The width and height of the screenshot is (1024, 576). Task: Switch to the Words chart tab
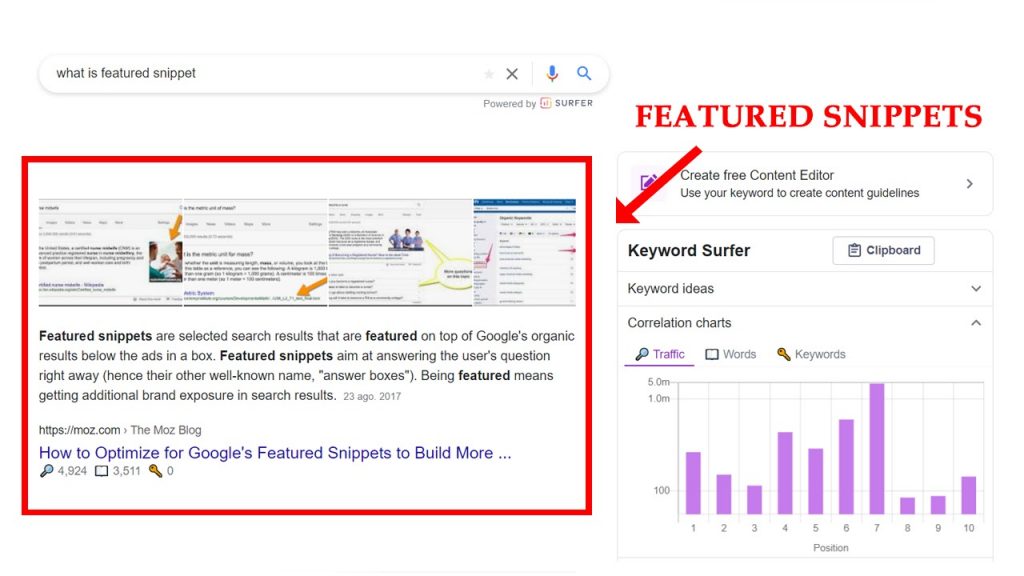(730, 354)
